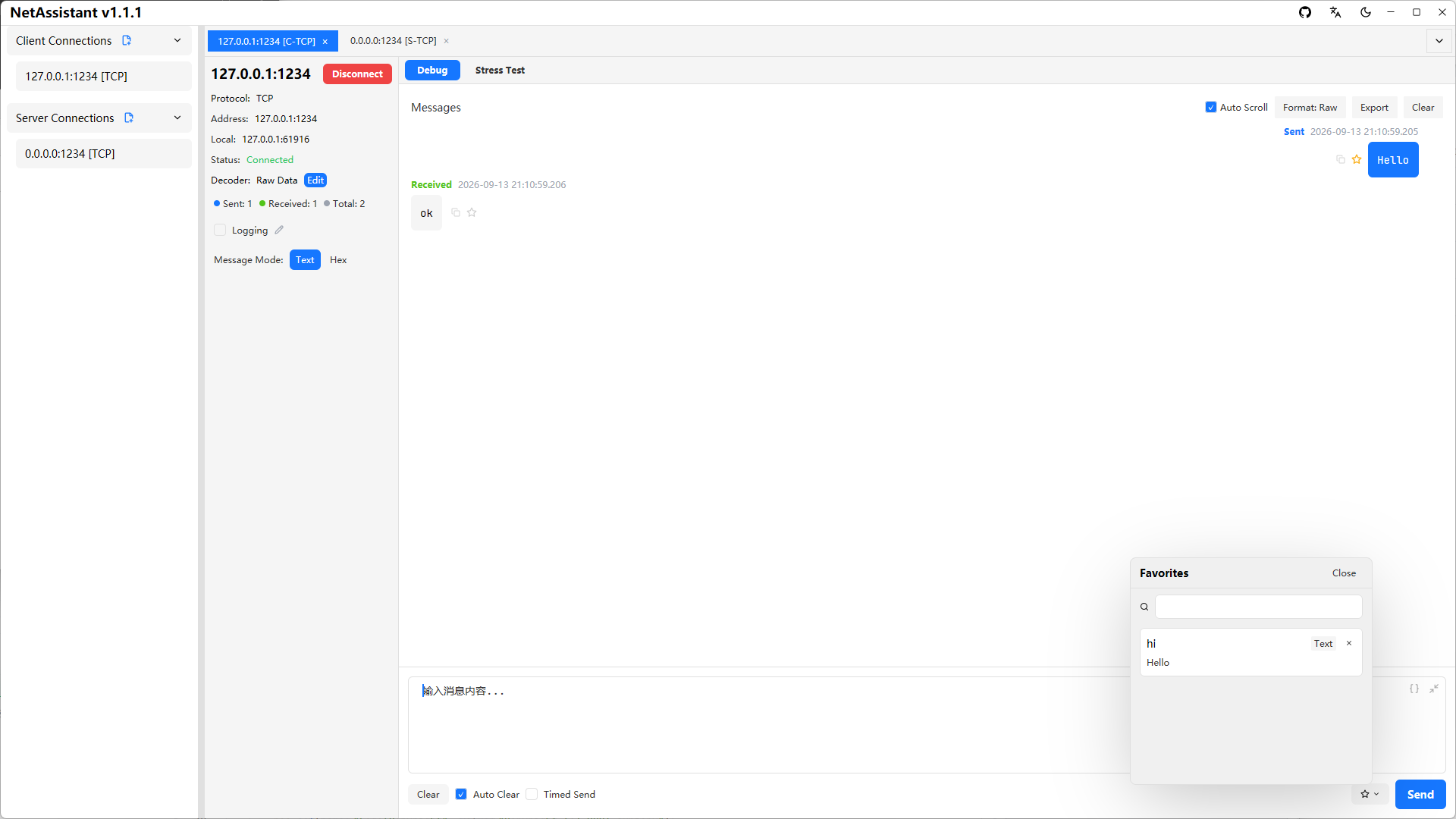Collapse the Client Connections section
Viewport: 1456px width, 819px height.
click(177, 40)
